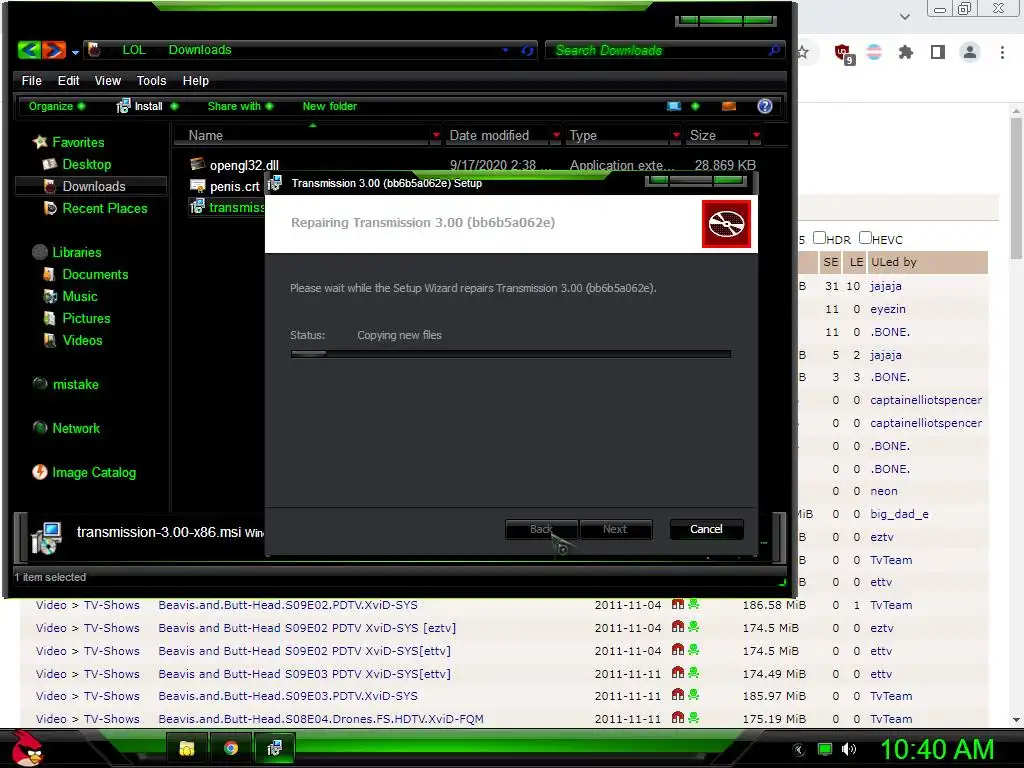The width and height of the screenshot is (1024, 768).
Task: Select the .crt certificate file icon
Action: (x=197, y=186)
